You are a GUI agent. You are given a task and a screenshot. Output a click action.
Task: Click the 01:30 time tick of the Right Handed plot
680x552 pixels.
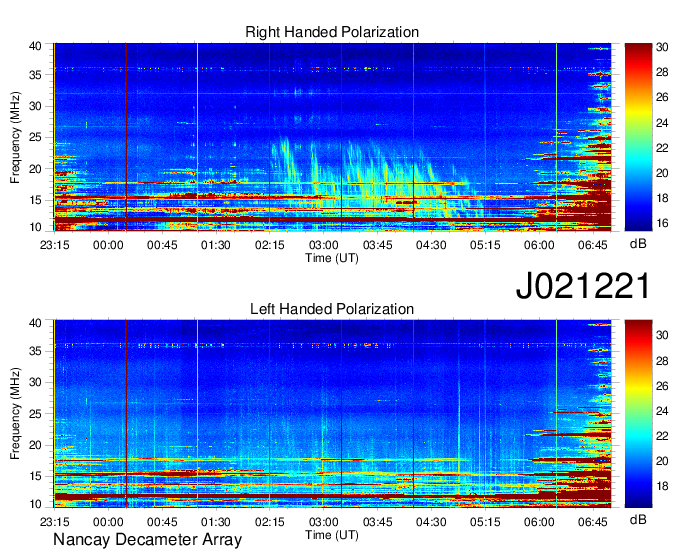tap(216, 245)
